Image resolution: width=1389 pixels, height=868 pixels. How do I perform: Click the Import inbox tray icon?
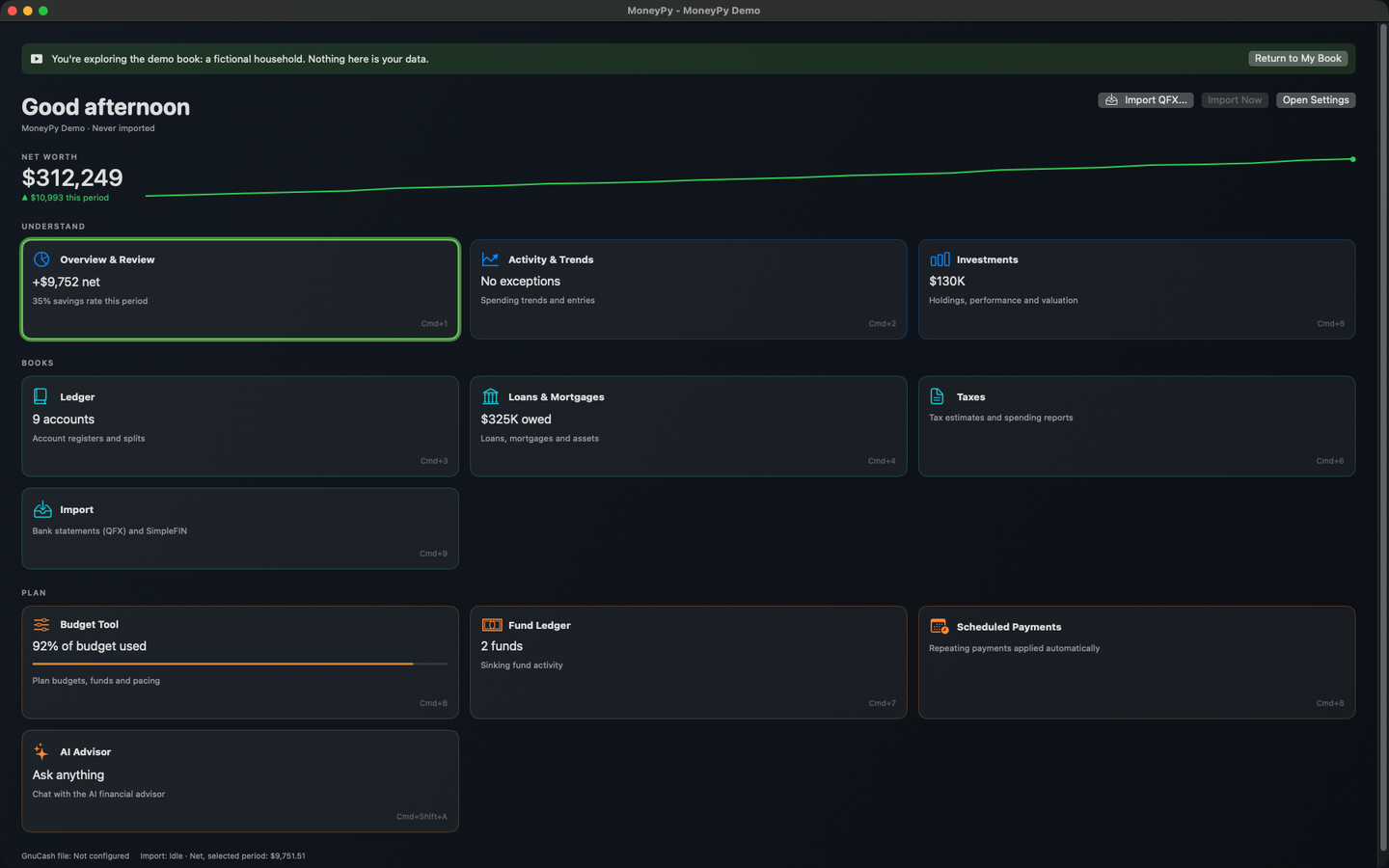(42, 509)
